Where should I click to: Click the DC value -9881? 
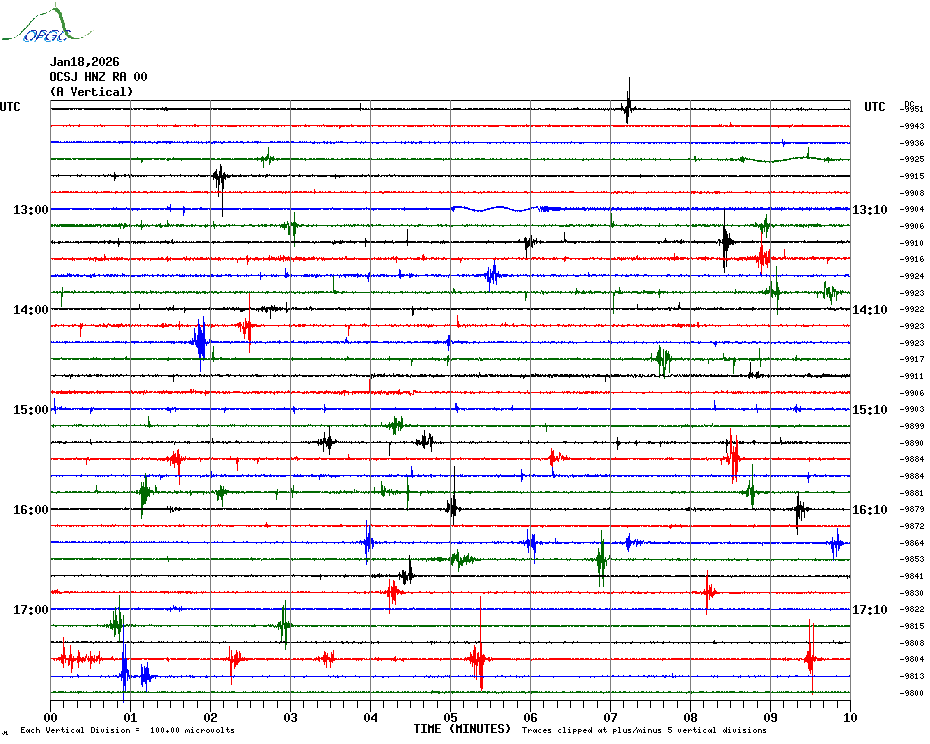pyautogui.click(x=912, y=493)
